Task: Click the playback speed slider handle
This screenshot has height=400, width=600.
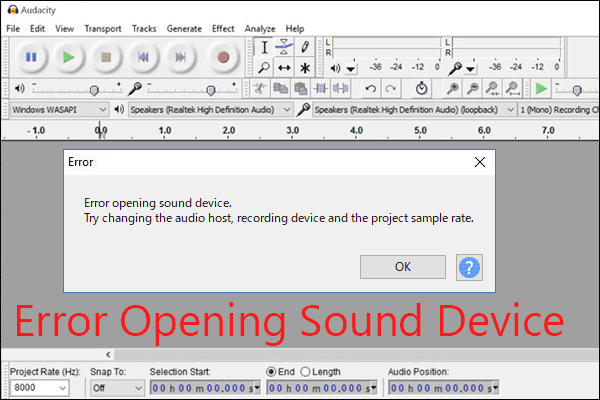Action: (577, 91)
